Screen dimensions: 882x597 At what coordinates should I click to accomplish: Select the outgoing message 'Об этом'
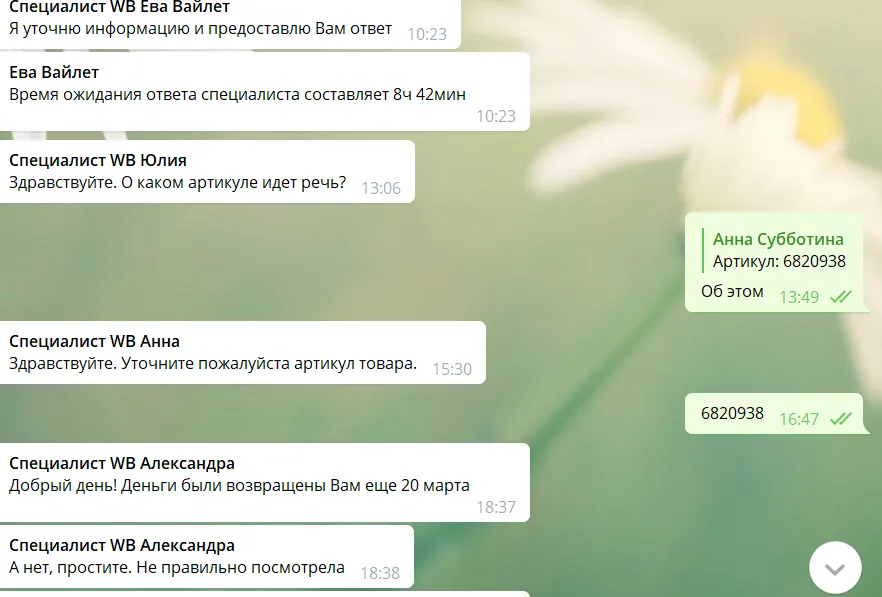point(774,262)
